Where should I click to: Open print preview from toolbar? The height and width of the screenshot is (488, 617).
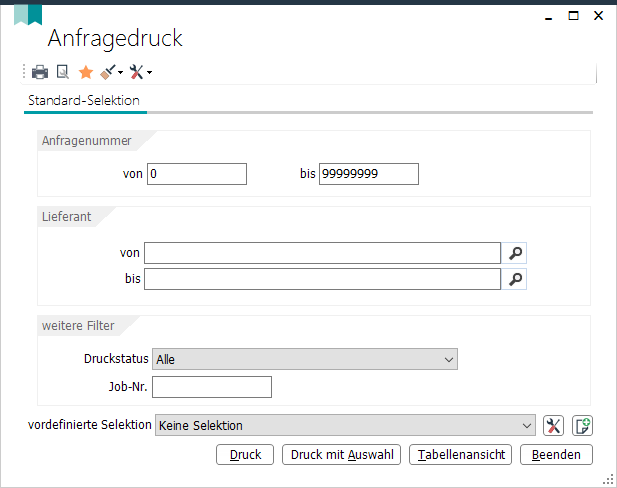pos(63,72)
